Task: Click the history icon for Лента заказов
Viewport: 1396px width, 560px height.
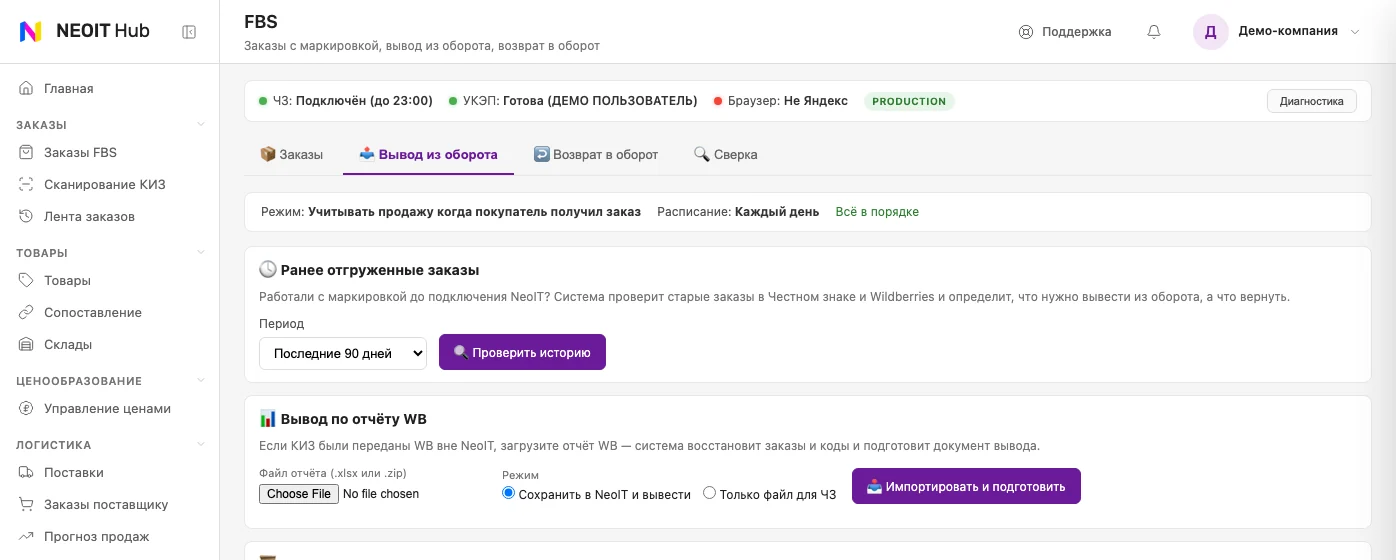Action: [x=26, y=216]
